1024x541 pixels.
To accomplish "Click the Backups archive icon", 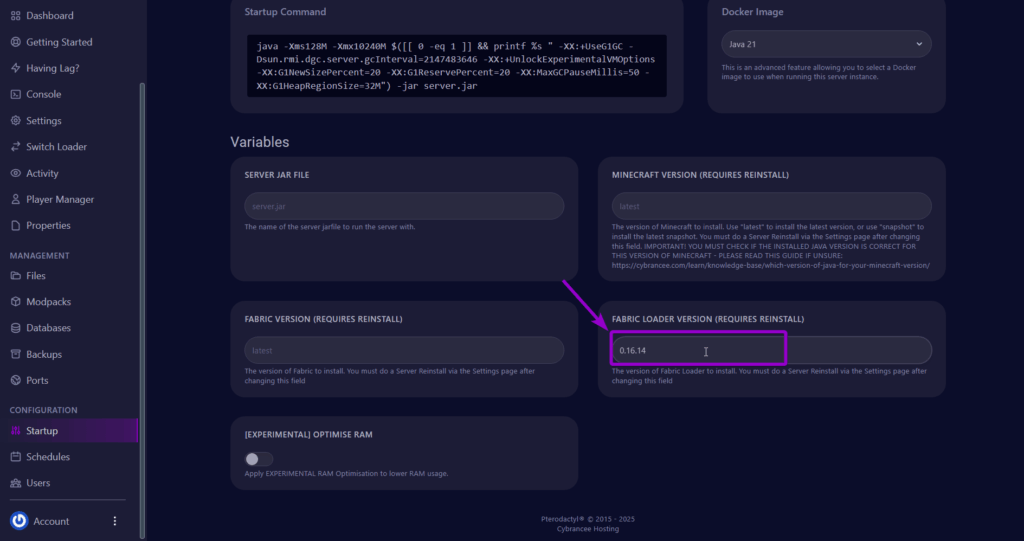I will [x=16, y=354].
